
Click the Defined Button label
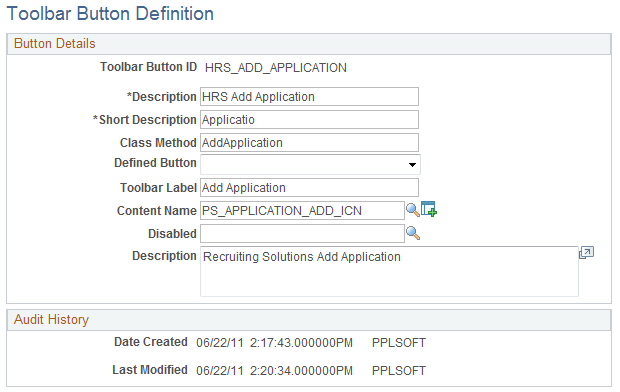pos(155,163)
